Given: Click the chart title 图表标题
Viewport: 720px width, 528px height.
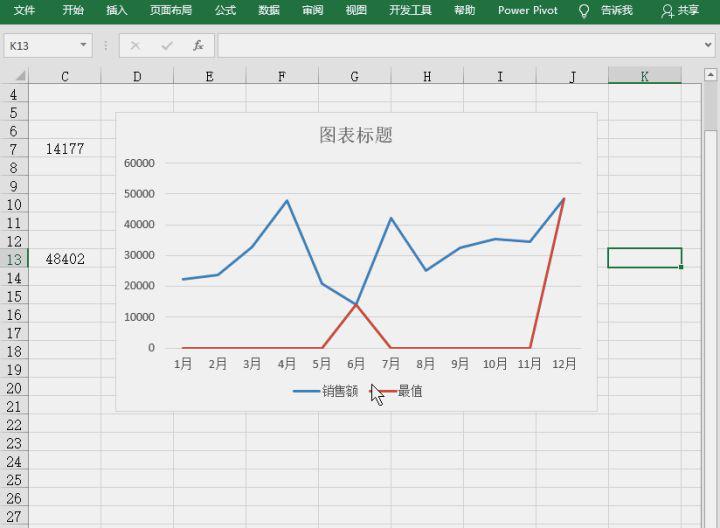Looking at the screenshot, I should click(x=356, y=135).
